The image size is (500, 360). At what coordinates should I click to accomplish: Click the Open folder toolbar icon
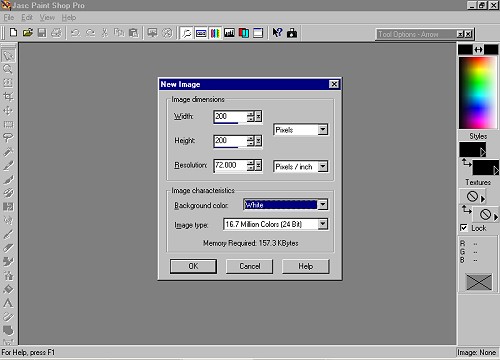tap(28, 33)
